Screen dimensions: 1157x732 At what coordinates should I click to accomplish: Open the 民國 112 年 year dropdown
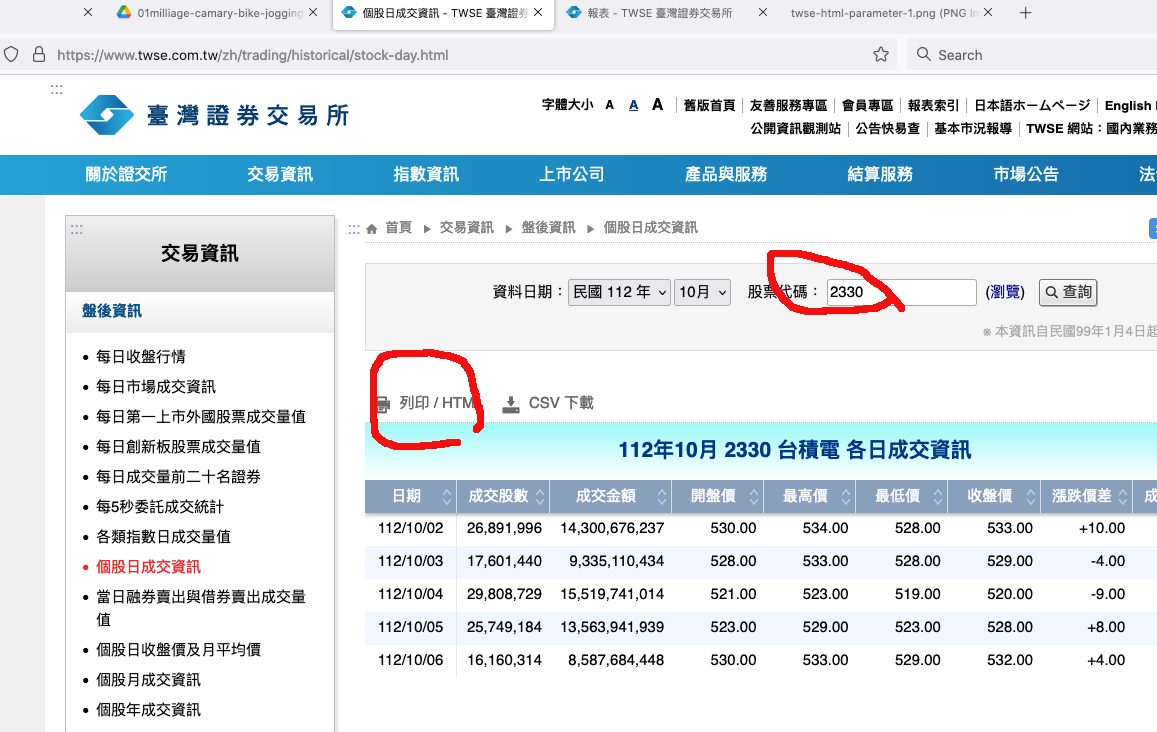(x=619, y=292)
